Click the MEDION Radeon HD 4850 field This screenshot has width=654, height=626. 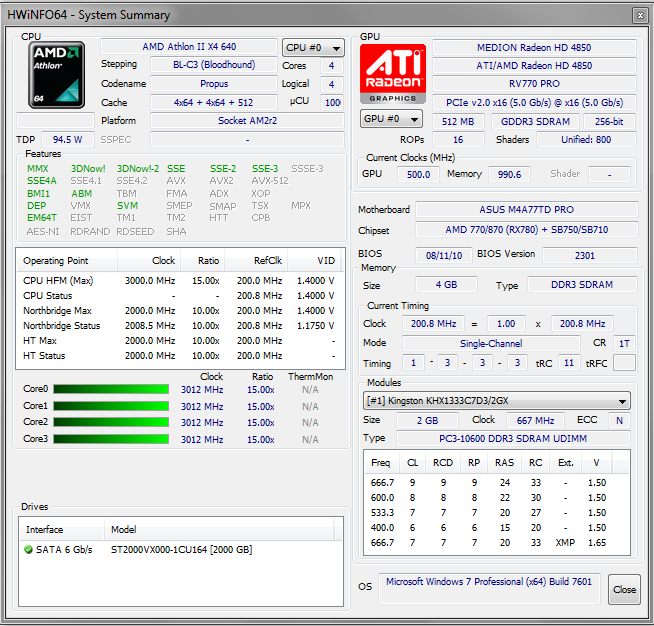[534, 48]
